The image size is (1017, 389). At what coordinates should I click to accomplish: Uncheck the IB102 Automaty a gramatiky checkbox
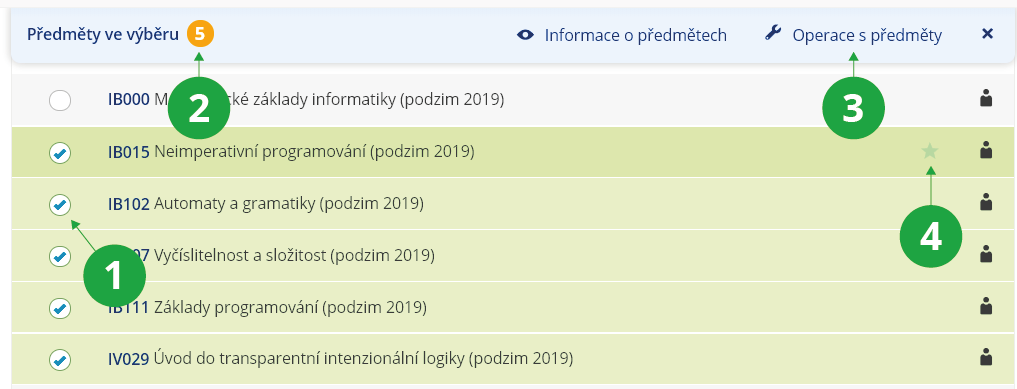(x=60, y=205)
